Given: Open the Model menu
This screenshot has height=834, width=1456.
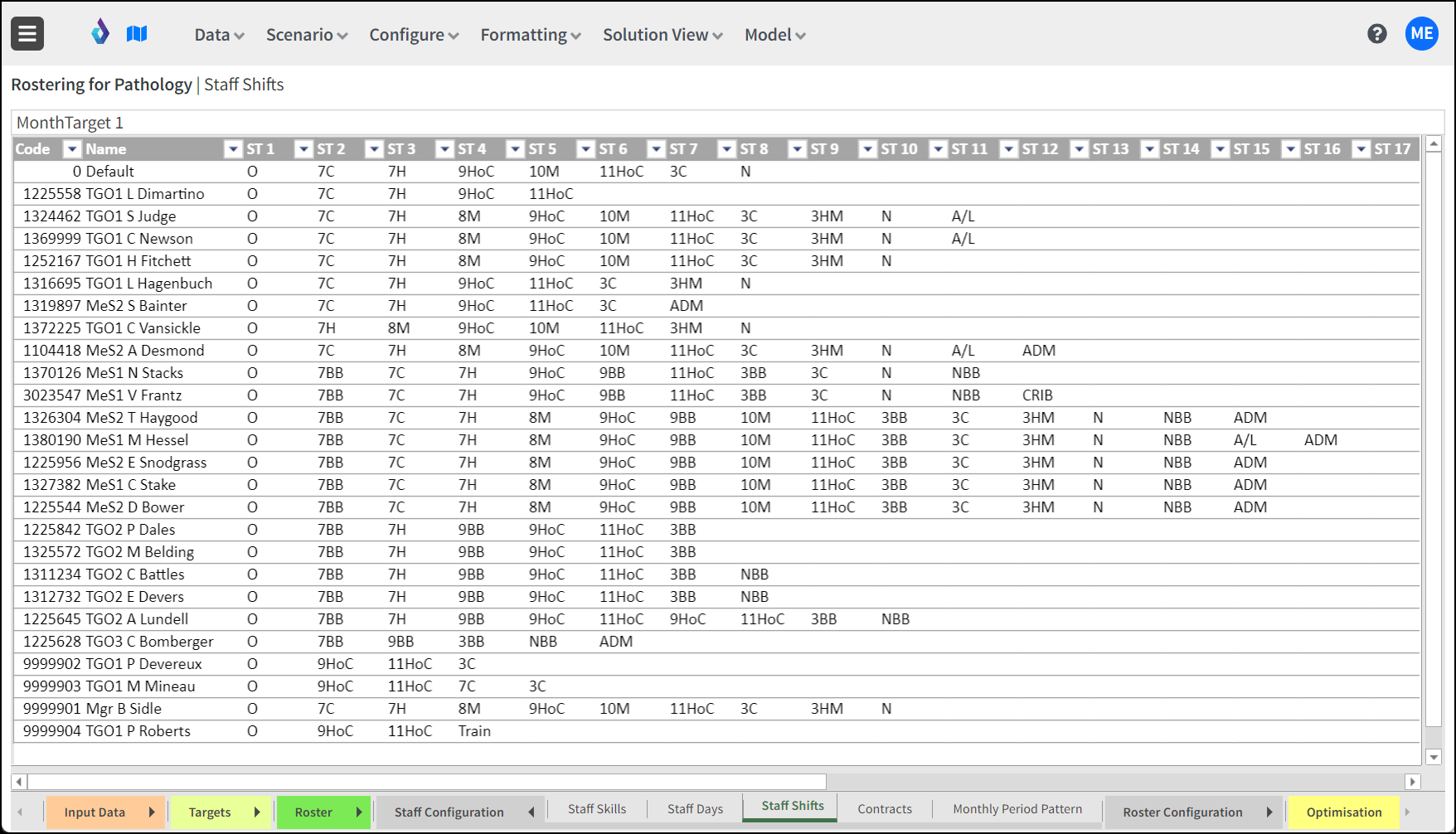Looking at the screenshot, I should (x=774, y=35).
